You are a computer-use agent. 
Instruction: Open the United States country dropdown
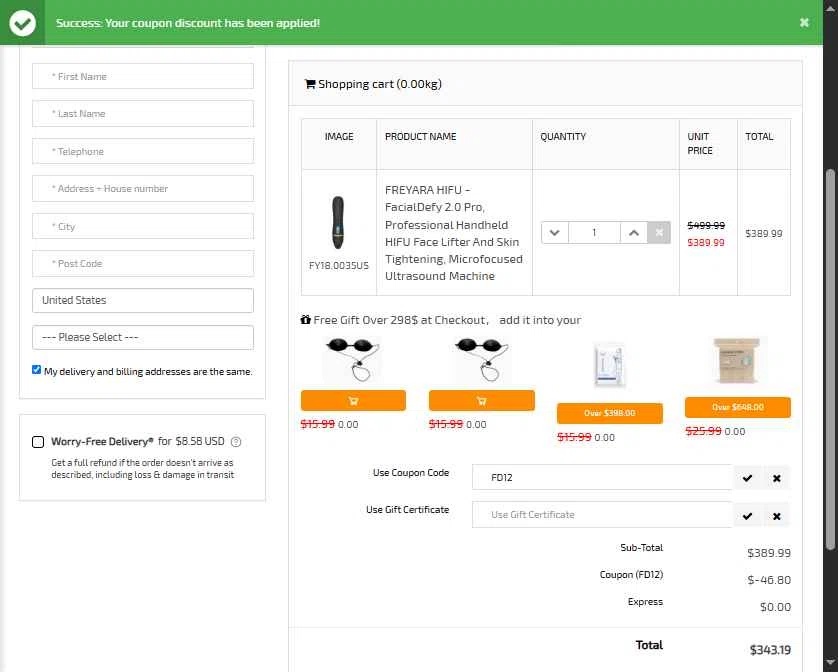(x=143, y=300)
